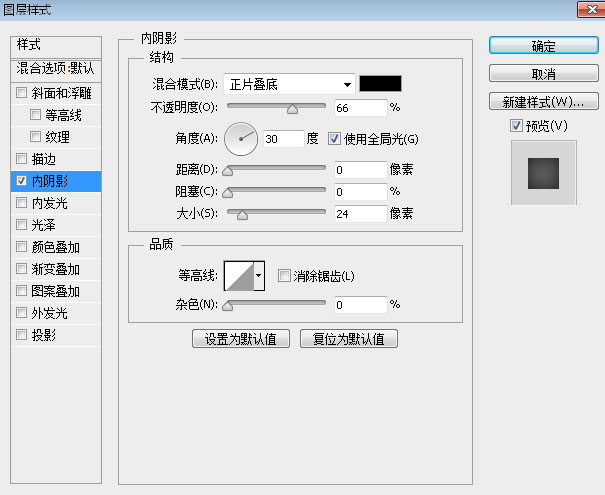Click the style preview thumbnail square
Viewport: 605px width, 495px height.
tap(543, 173)
